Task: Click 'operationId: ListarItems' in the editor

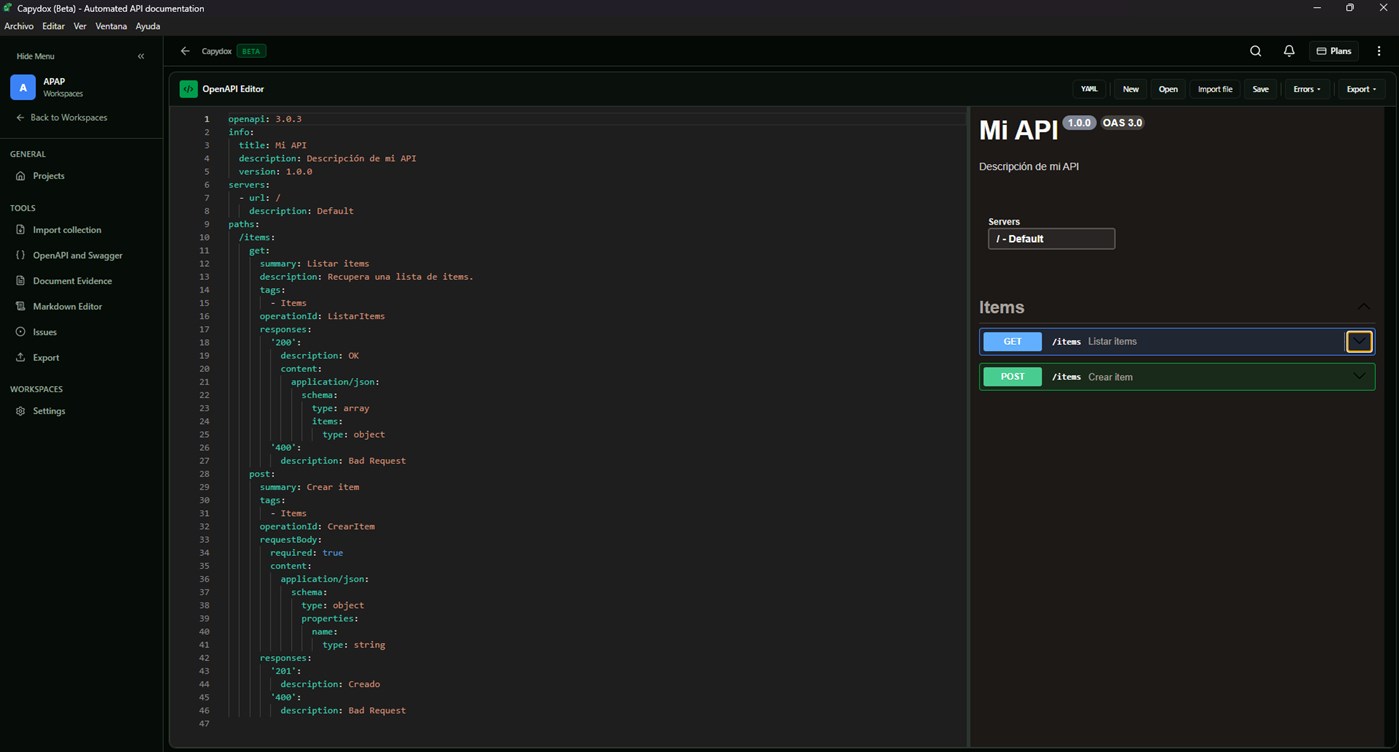Action: pos(322,316)
